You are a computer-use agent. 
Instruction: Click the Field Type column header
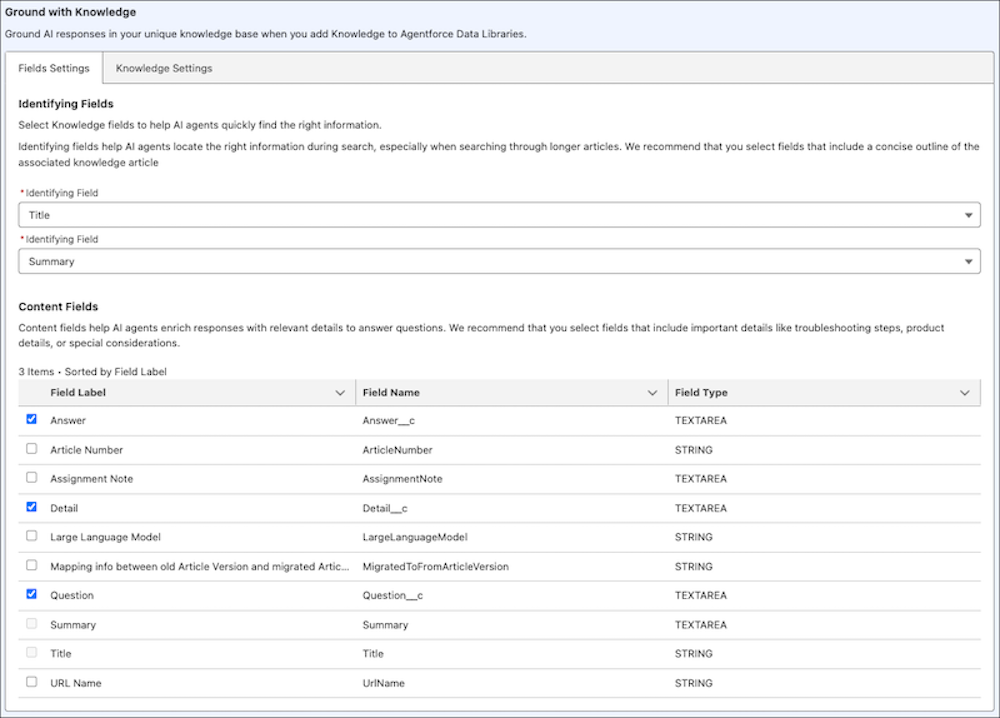[x=701, y=393]
